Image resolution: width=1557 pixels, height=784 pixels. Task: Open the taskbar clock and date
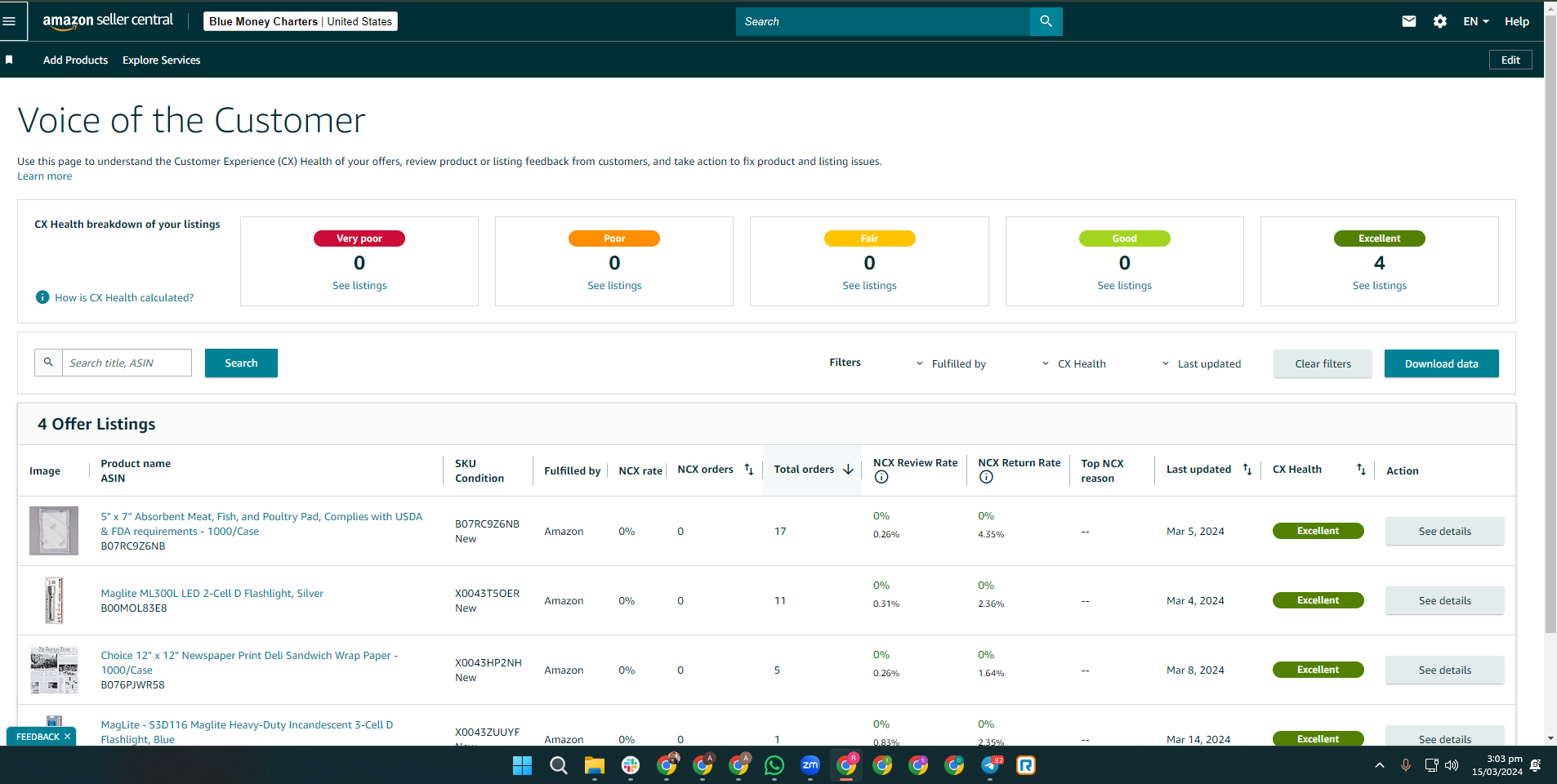click(x=1497, y=765)
